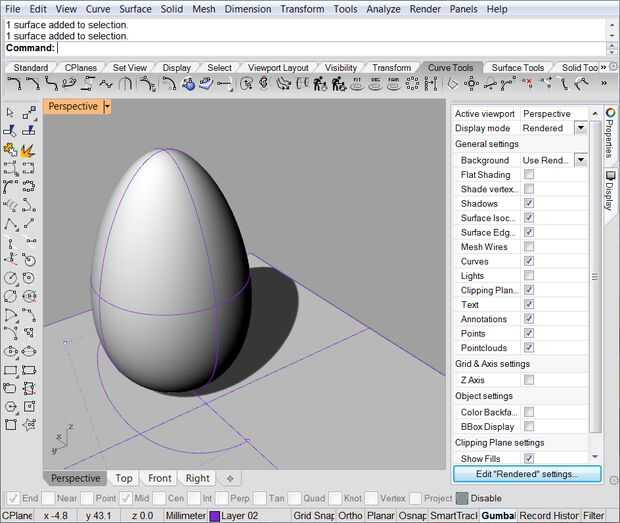Open the Display side panel tab
620x523 pixels.
610,191
